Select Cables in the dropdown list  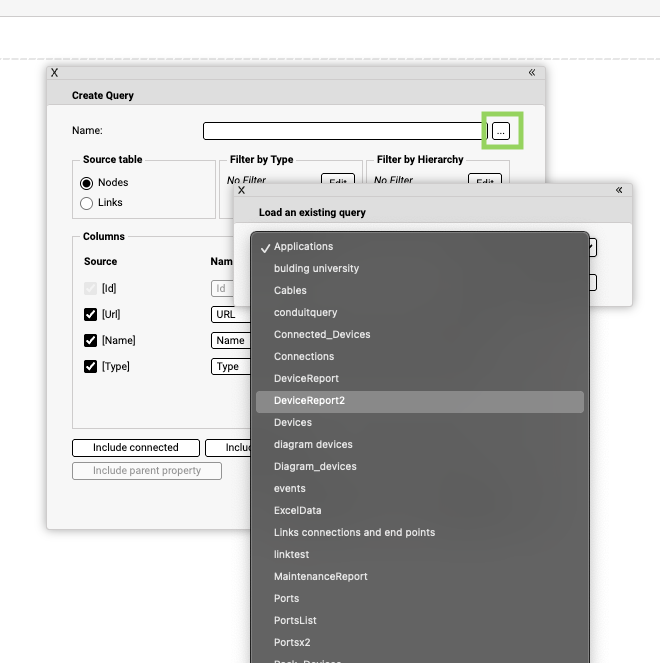[x=290, y=291]
